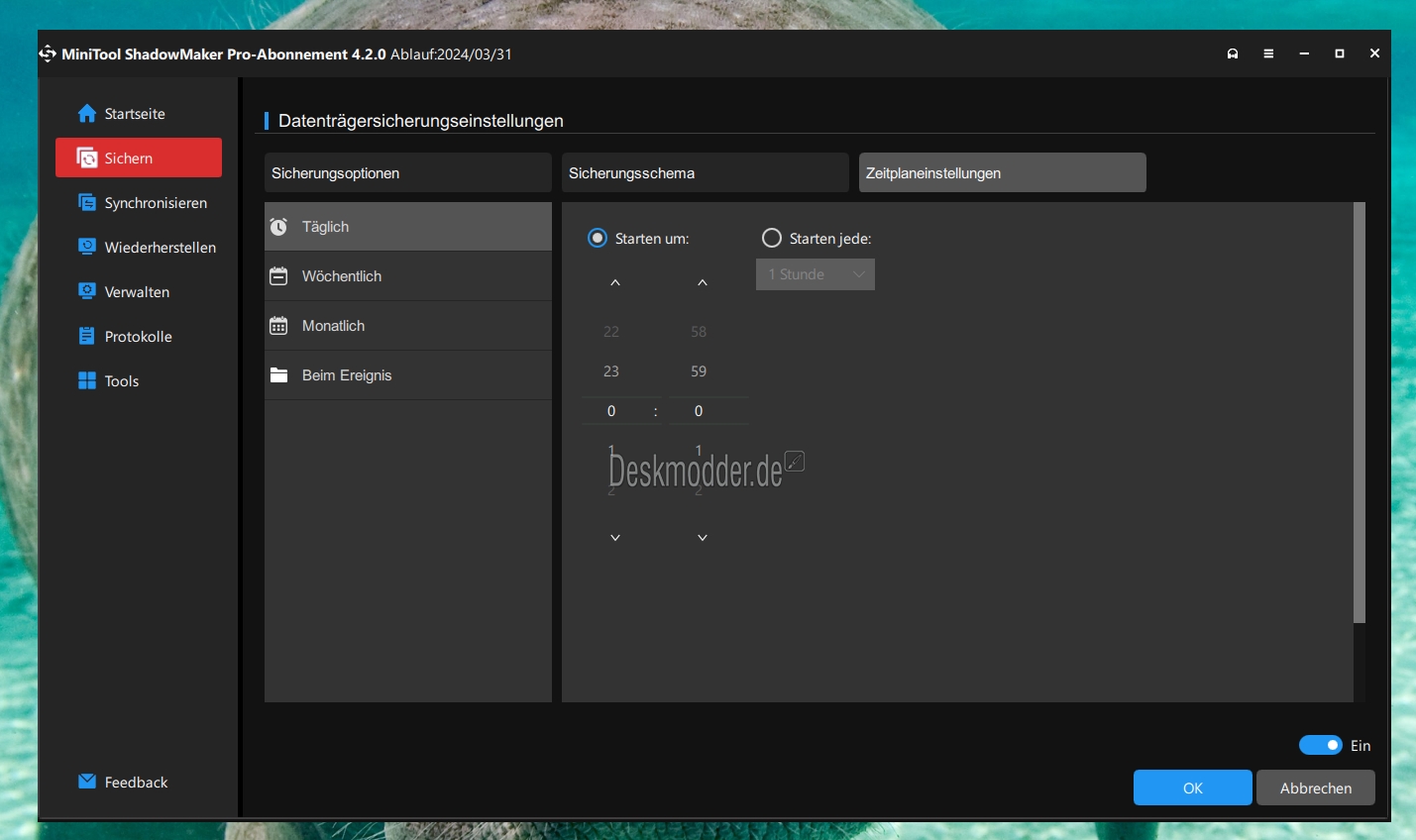Choose Beim Ereignis schedule option
The width and height of the screenshot is (1416, 840).
tap(407, 375)
